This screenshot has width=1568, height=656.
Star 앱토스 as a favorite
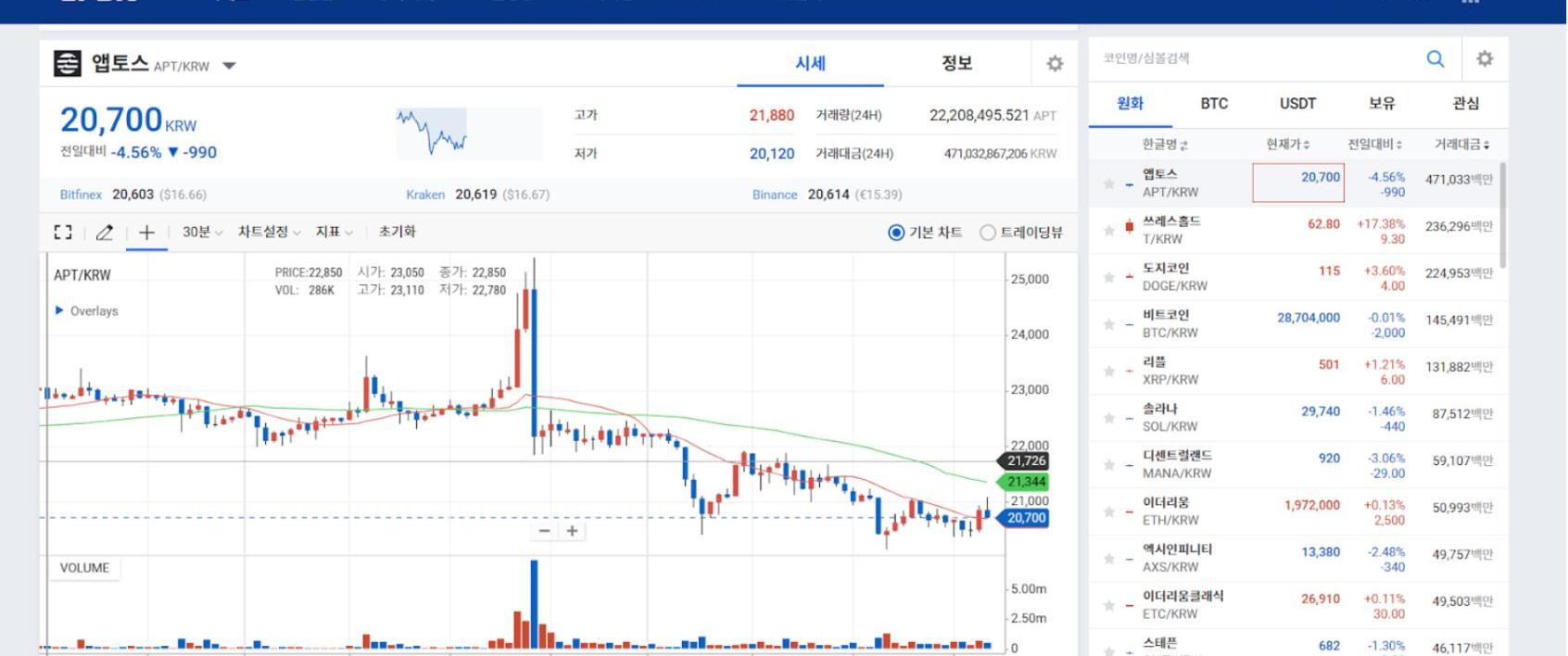(1108, 184)
